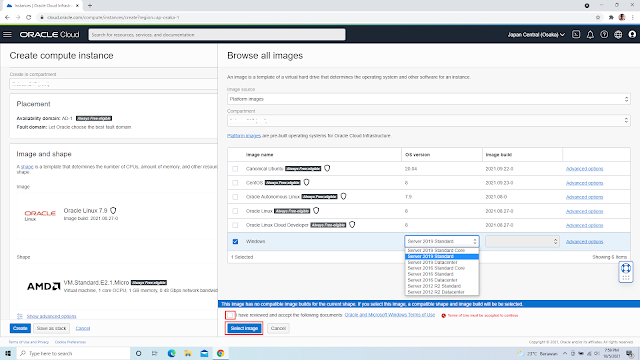Check the Canonical Ubuntu image checkbox
Image resolution: width=640 pixels, height=360 pixels.
point(235,169)
